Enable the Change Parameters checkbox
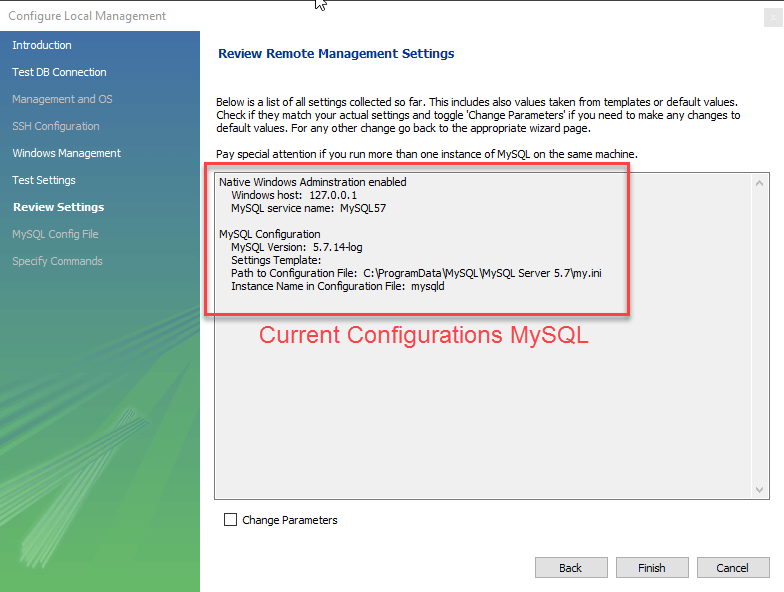The image size is (784, 592). [231, 520]
